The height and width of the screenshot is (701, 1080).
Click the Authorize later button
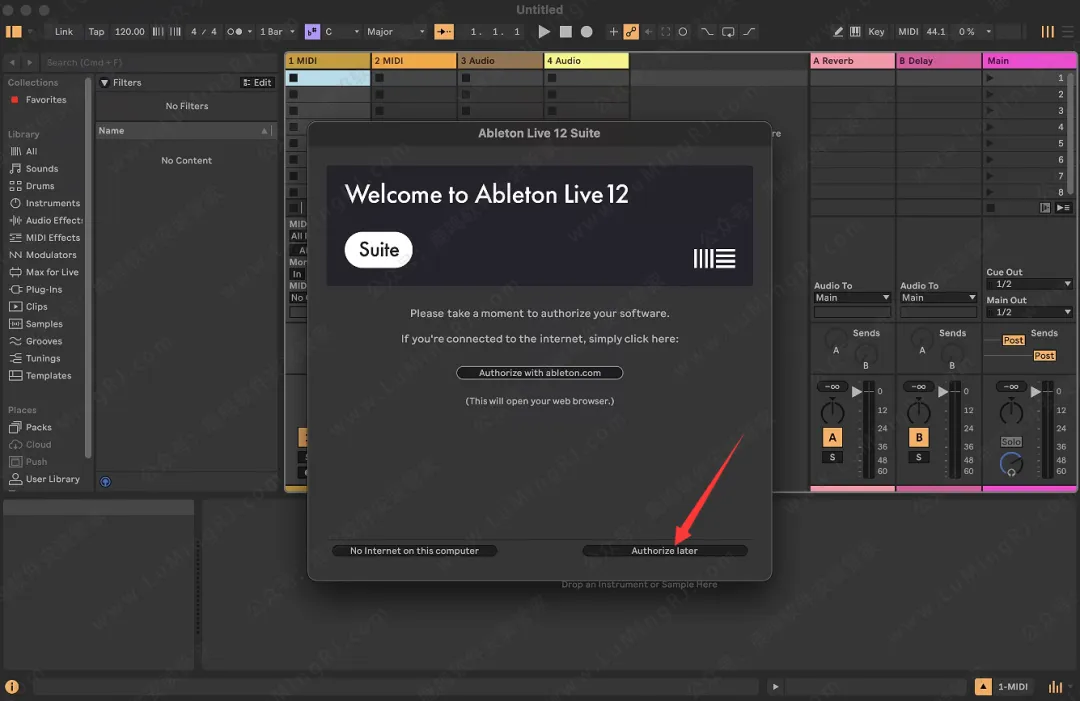click(x=665, y=551)
